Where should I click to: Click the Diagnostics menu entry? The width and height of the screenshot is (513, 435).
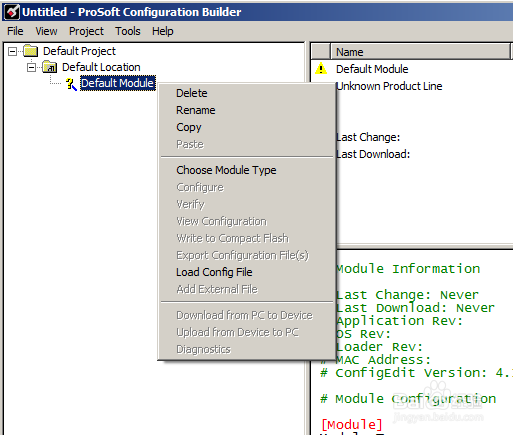(x=203, y=349)
